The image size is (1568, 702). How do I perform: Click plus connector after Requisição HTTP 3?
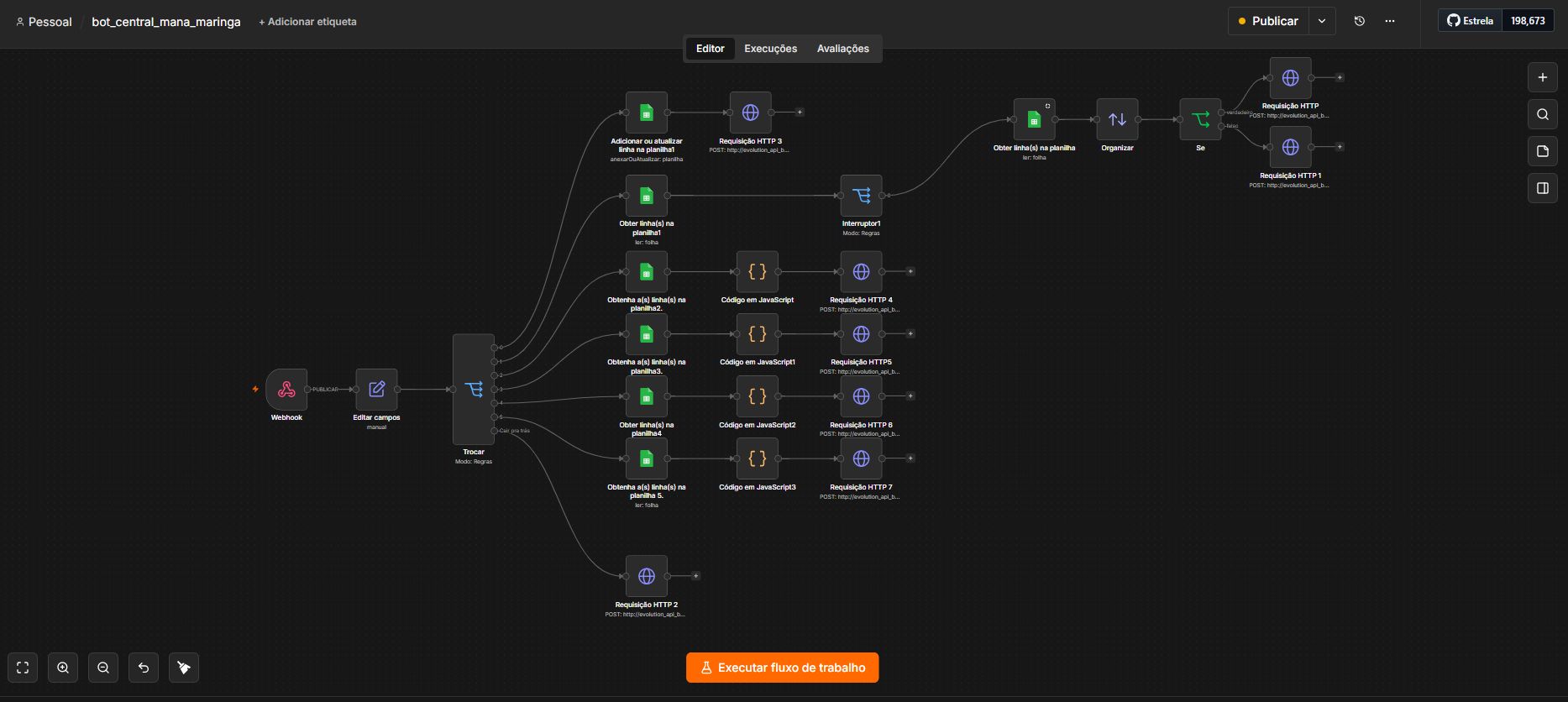coord(800,113)
